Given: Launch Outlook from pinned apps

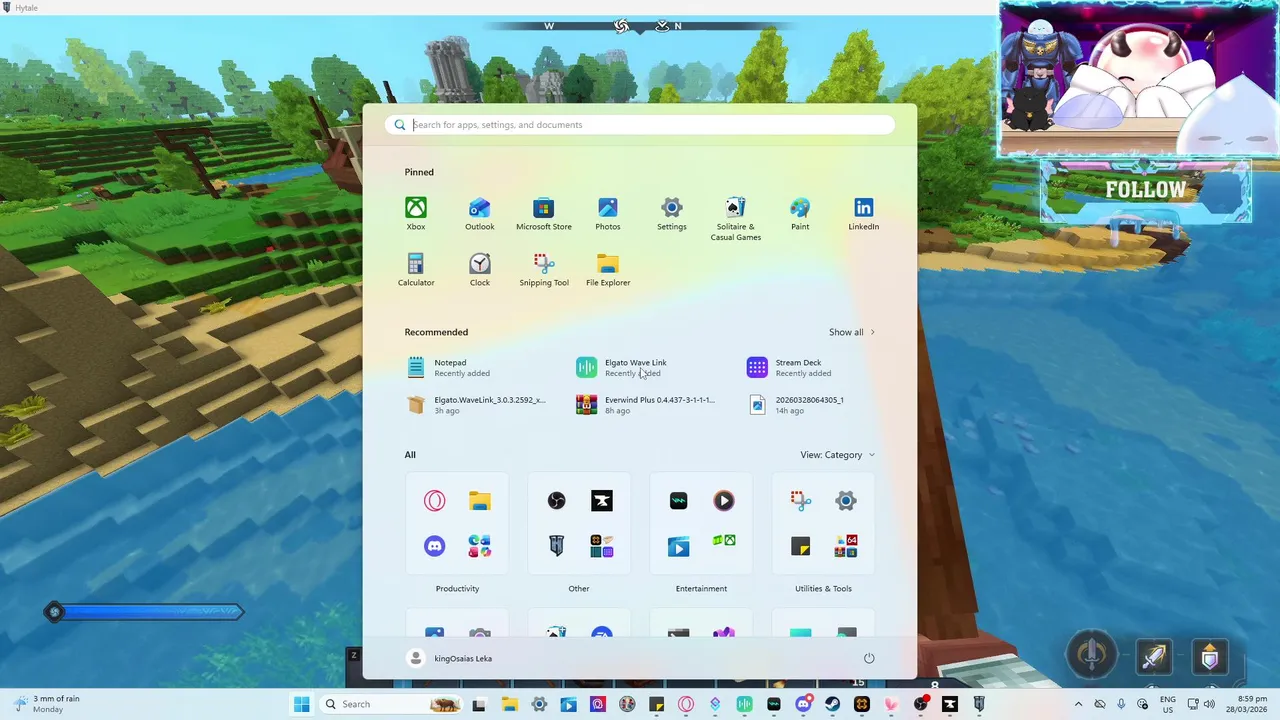Looking at the screenshot, I should click(x=480, y=213).
